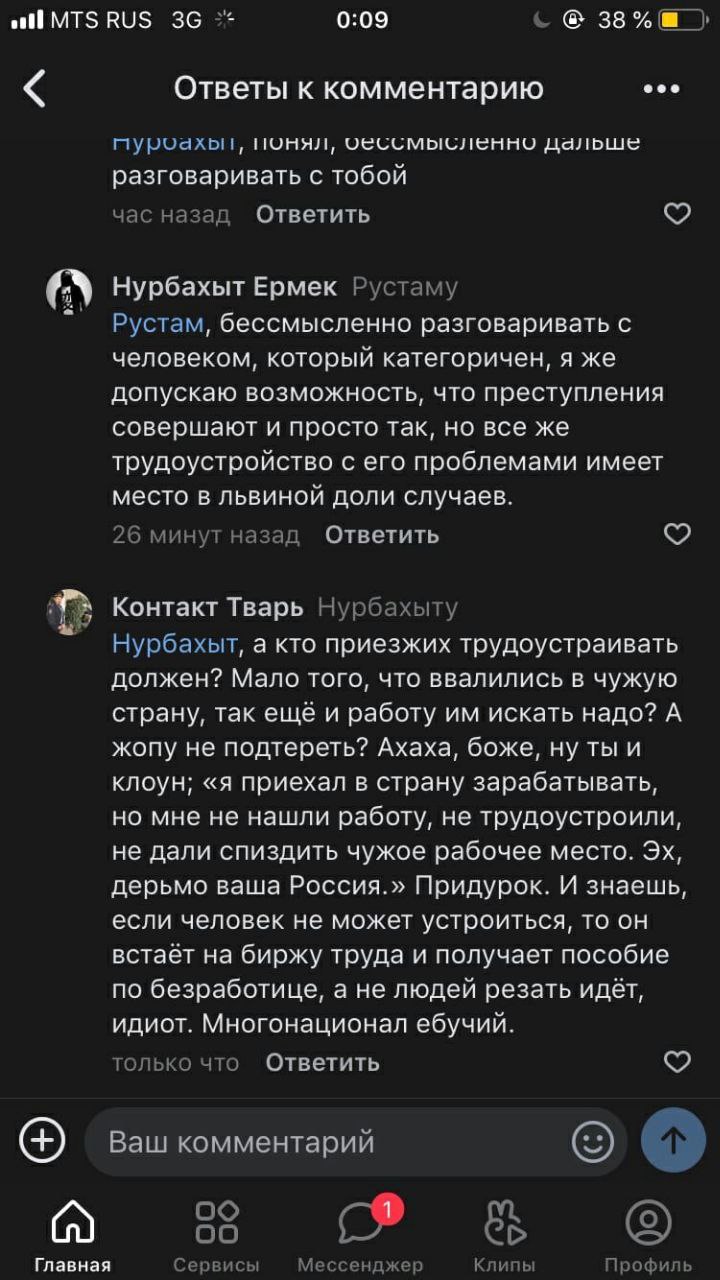The image size is (720, 1280).
Task: Open the Клипы tab
Action: point(504,1237)
